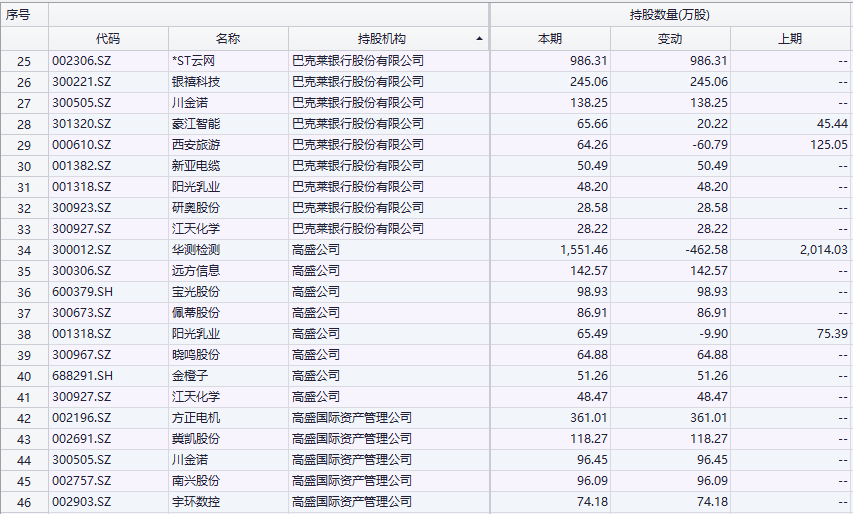Click stock code 002757.SZ
Viewport: 853px width, 514px height.
(82, 481)
